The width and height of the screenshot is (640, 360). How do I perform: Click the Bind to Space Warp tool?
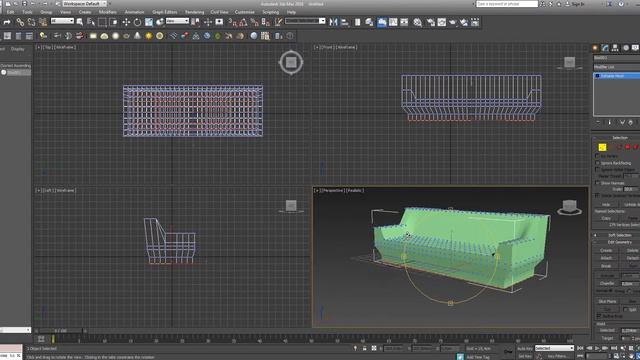click(42, 22)
